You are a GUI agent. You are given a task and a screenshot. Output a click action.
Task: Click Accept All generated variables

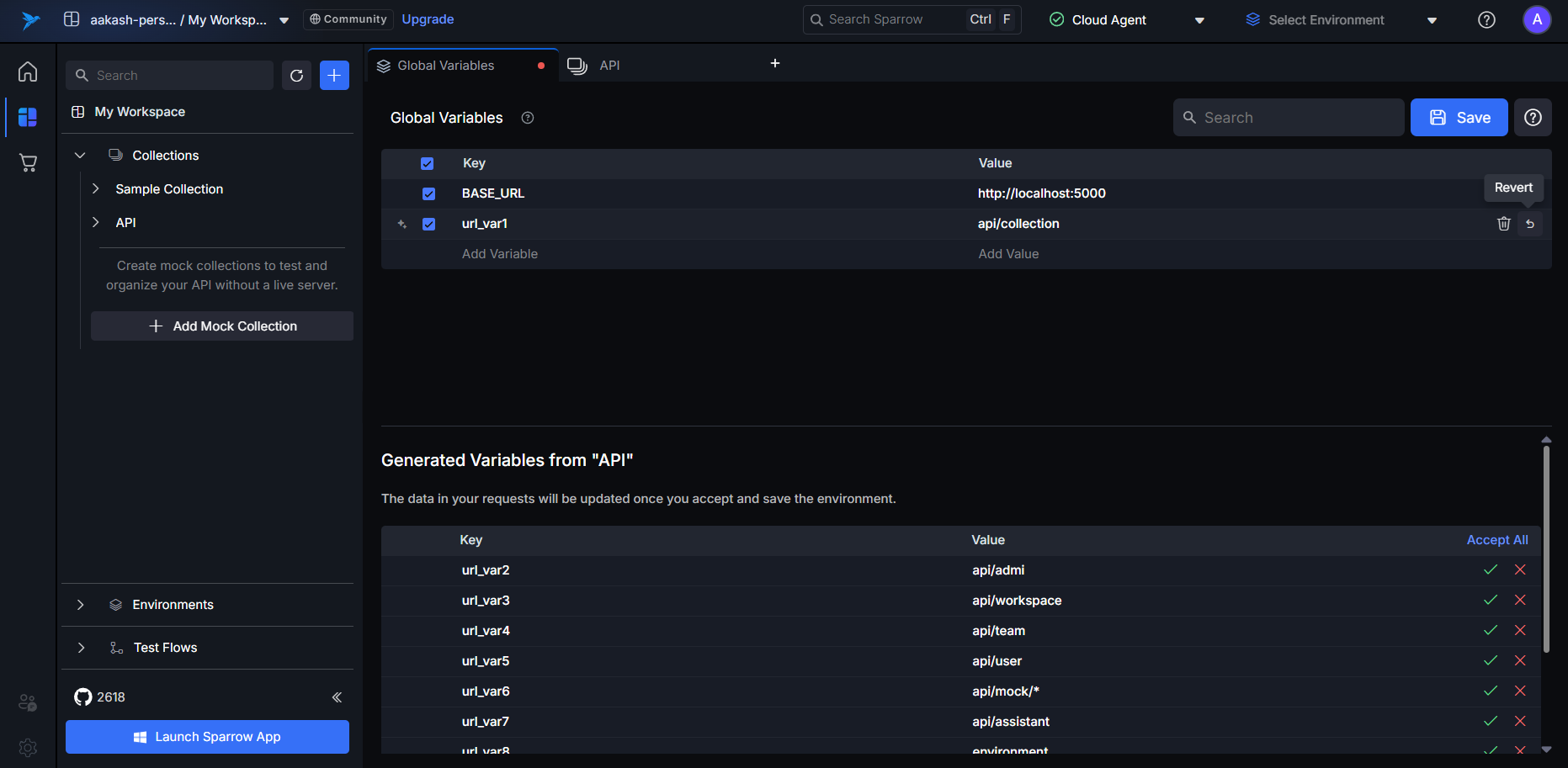click(x=1497, y=540)
